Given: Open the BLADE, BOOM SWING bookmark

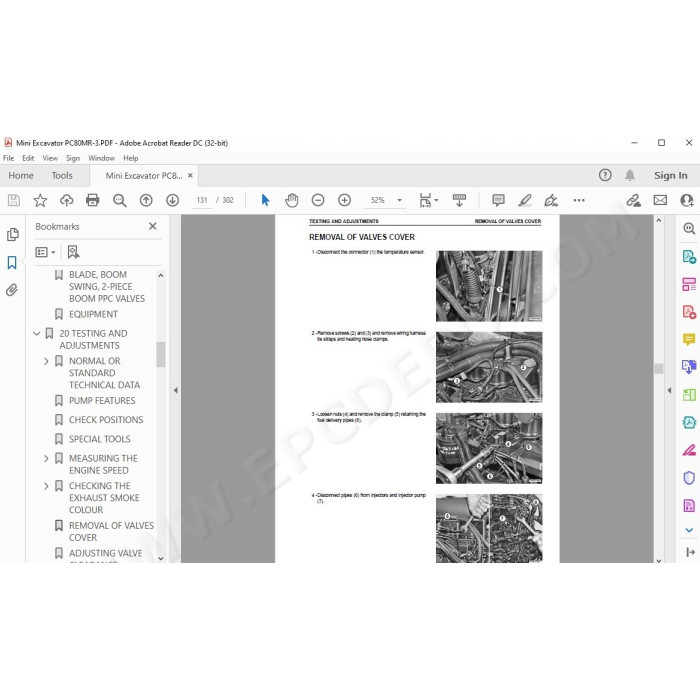Looking at the screenshot, I should click(x=107, y=287).
